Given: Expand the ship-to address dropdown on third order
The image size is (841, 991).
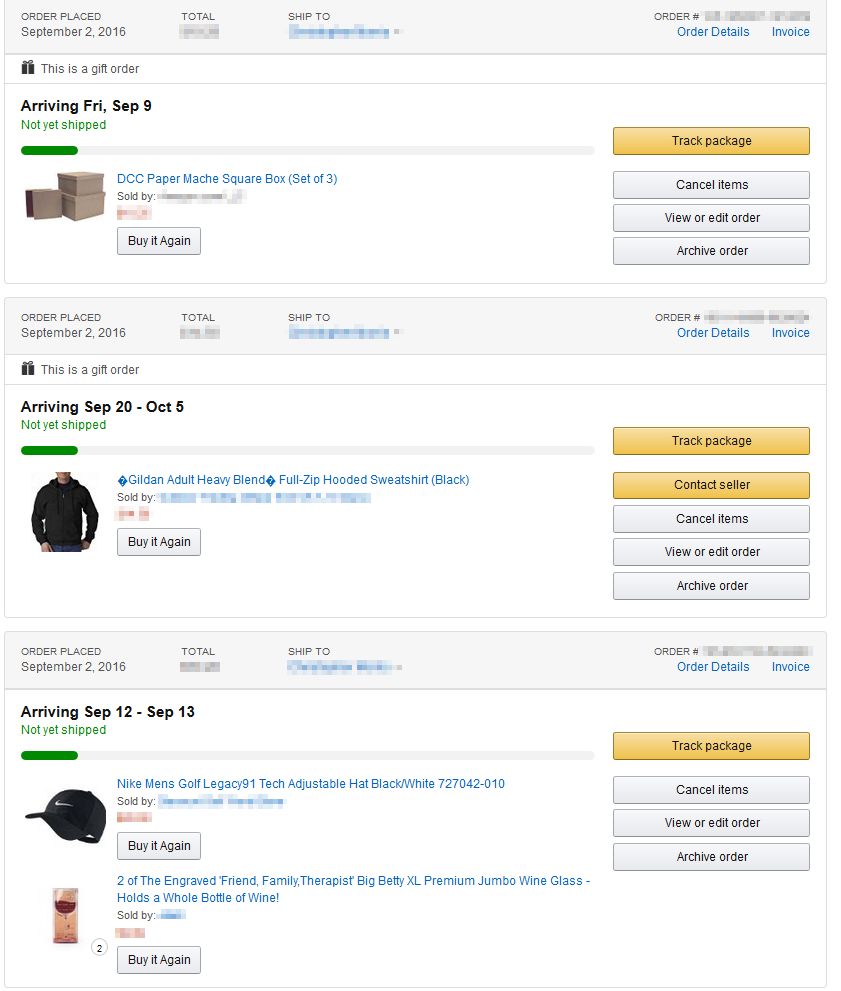Looking at the screenshot, I should tap(398, 667).
